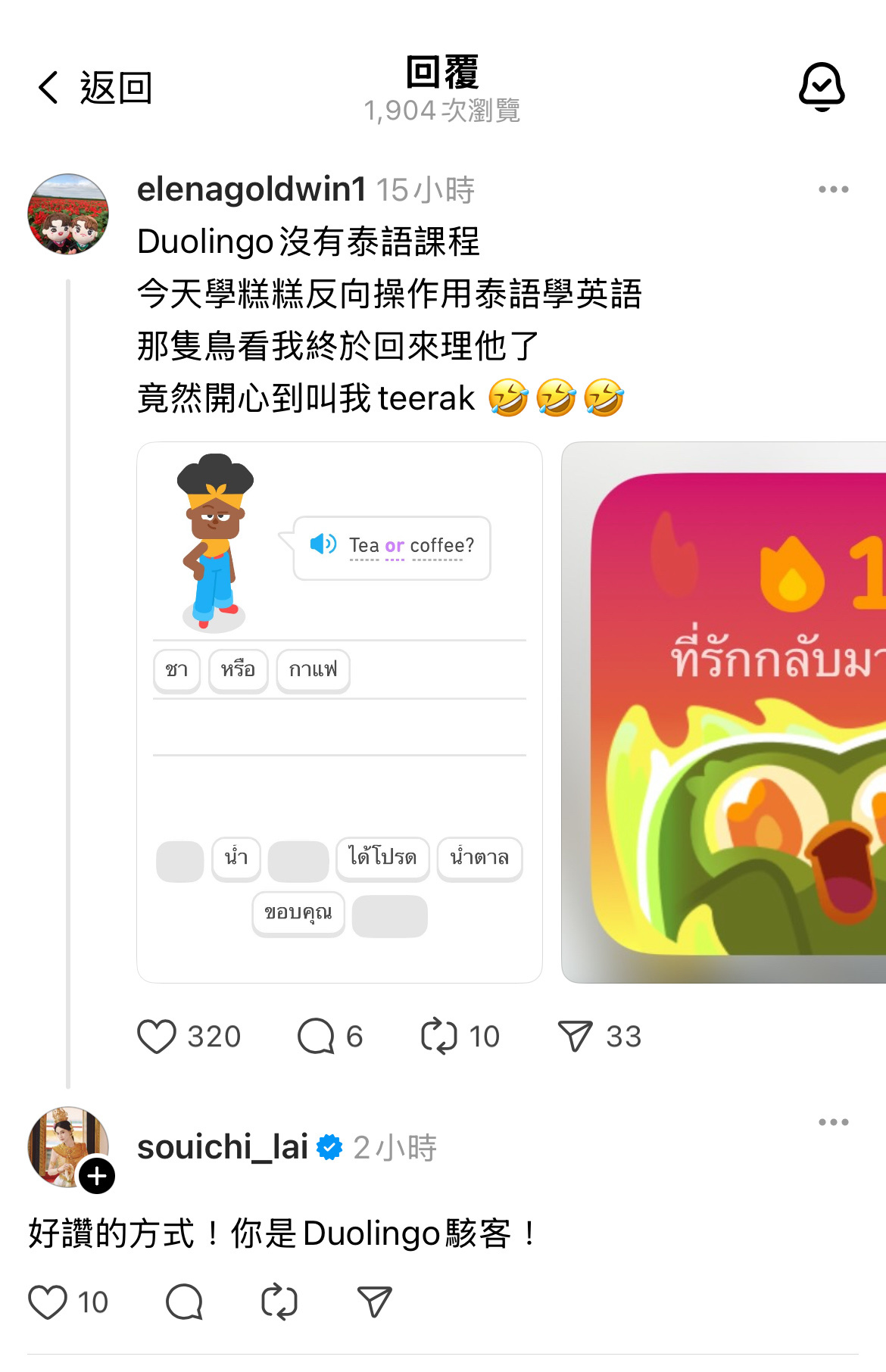Viewport: 886px width, 1372px height.
Task: Tap souichi_lai's verified blue badge
Action: point(329,1147)
